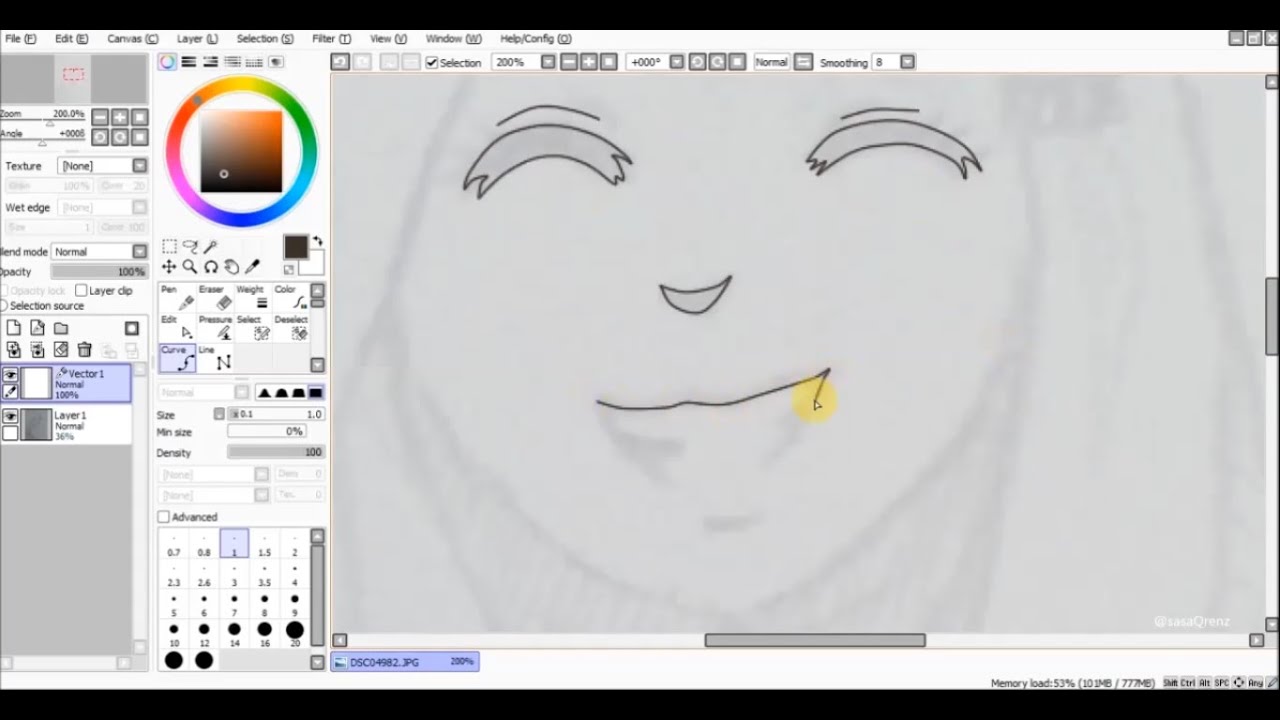Pick the eyedropper color picker tool
Viewport: 1280px width, 720px height.
253,267
